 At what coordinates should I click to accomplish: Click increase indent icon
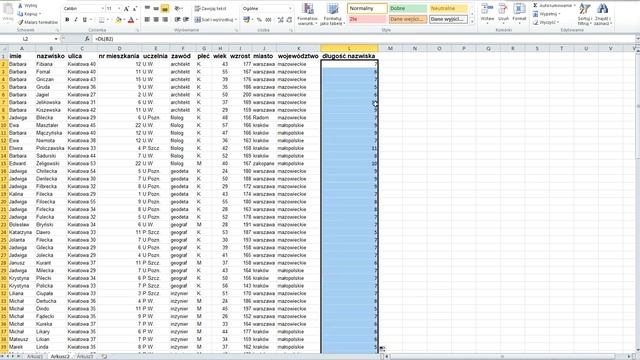[186, 20]
